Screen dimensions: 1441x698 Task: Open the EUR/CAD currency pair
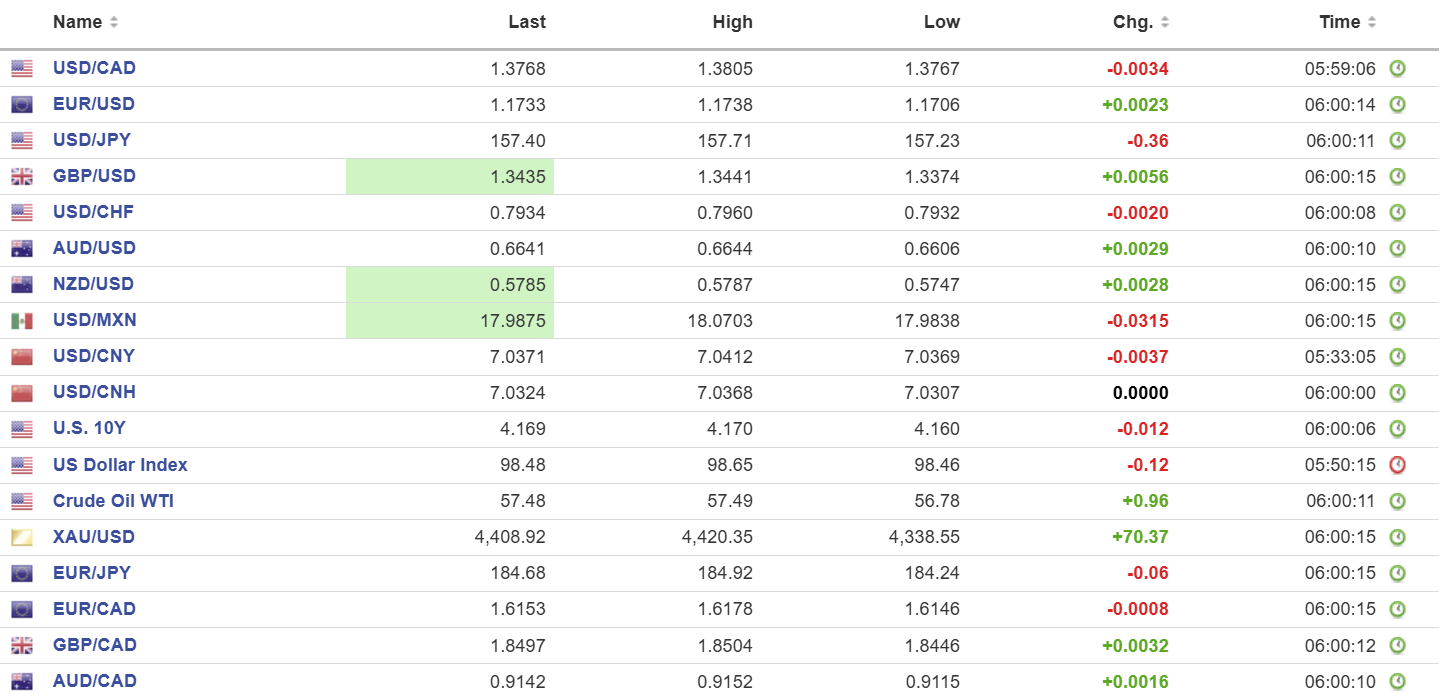pos(94,609)
